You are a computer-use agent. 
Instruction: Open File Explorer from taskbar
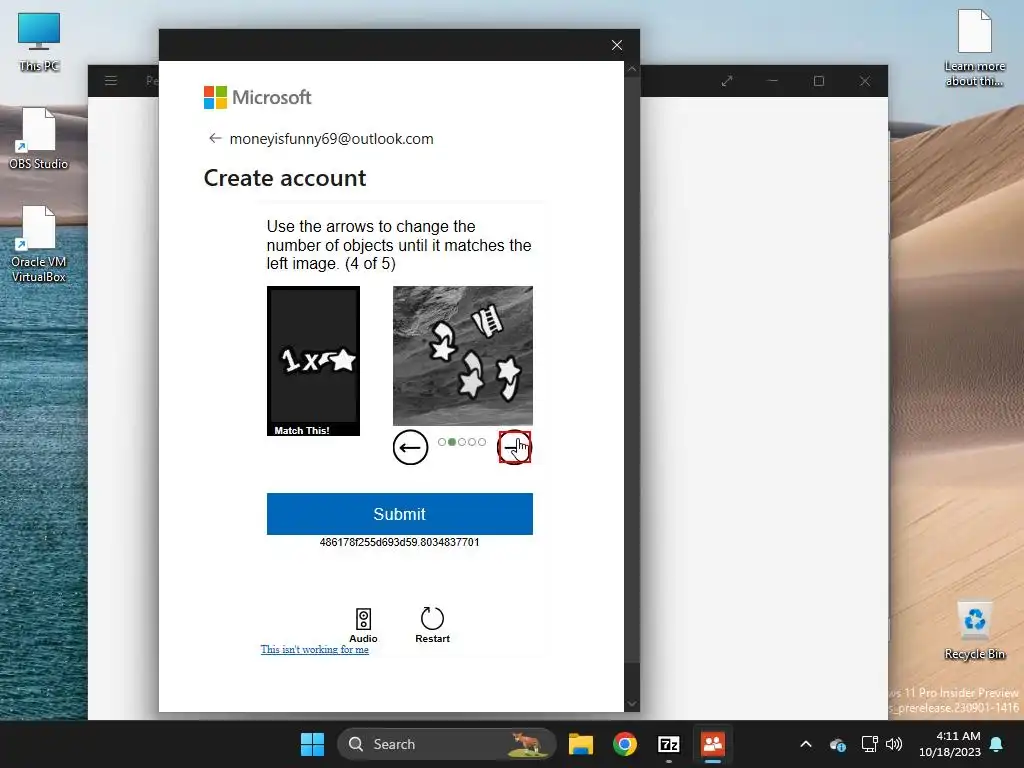(x=581, y=744)
